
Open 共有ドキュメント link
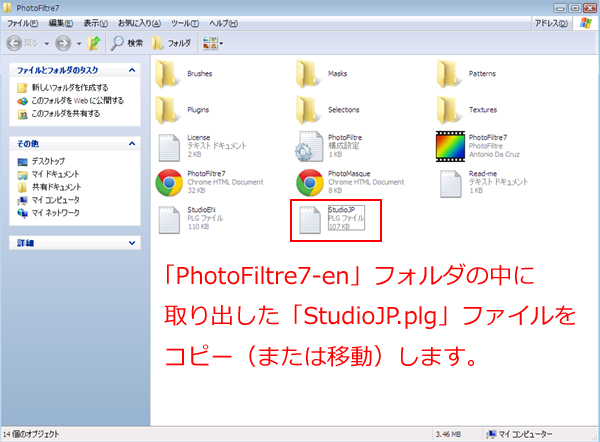click(57, 187)
